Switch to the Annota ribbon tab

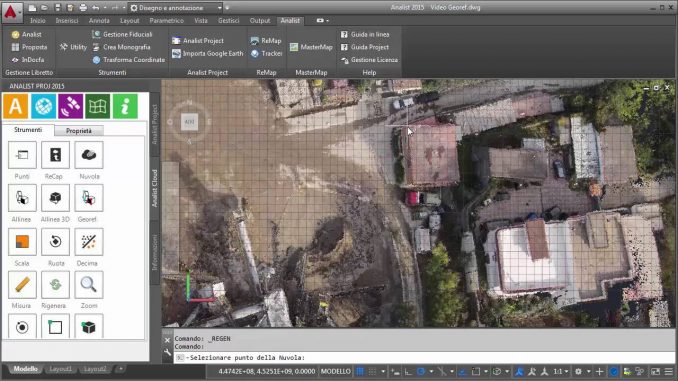pyautogui.click(x=99, y=20)
